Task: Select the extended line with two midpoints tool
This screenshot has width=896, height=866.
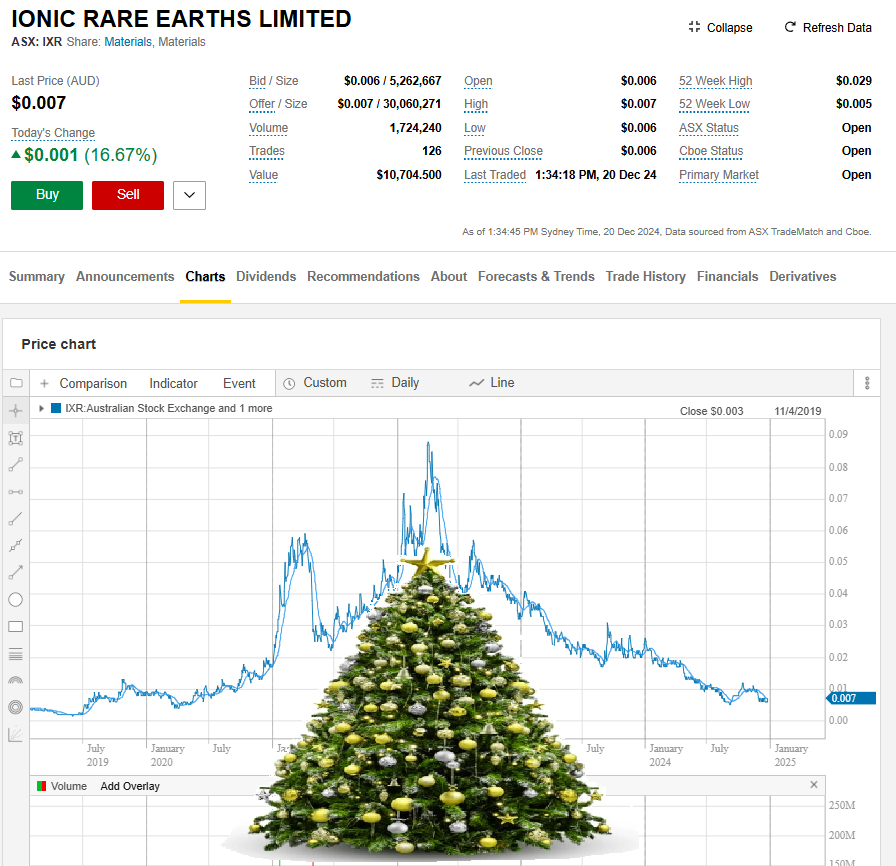Action: pos(16,546)
